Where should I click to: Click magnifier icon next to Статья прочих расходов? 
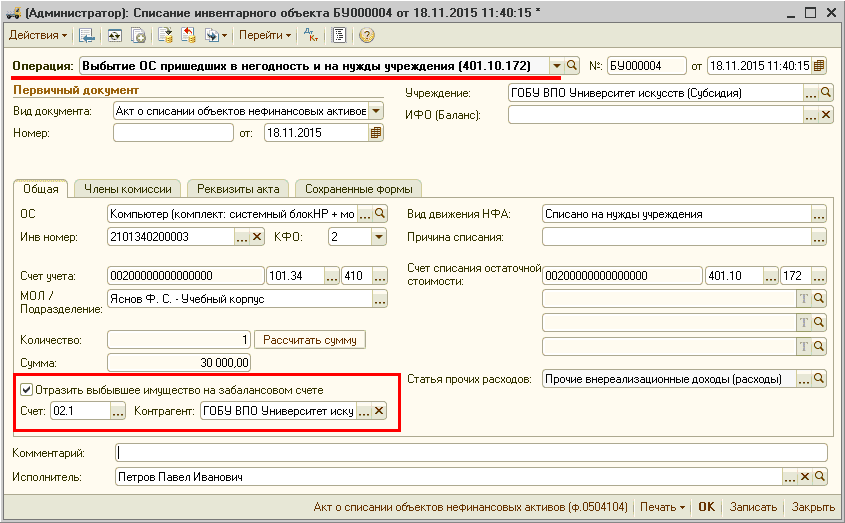pos(818,379)
